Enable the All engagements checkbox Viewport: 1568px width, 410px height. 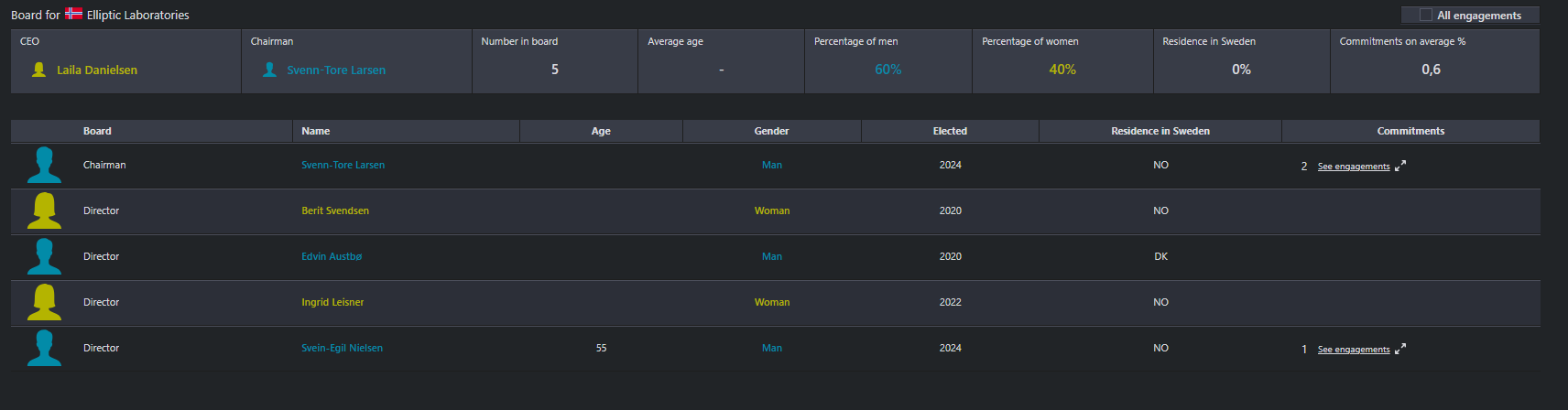[x=1425, y=15]
